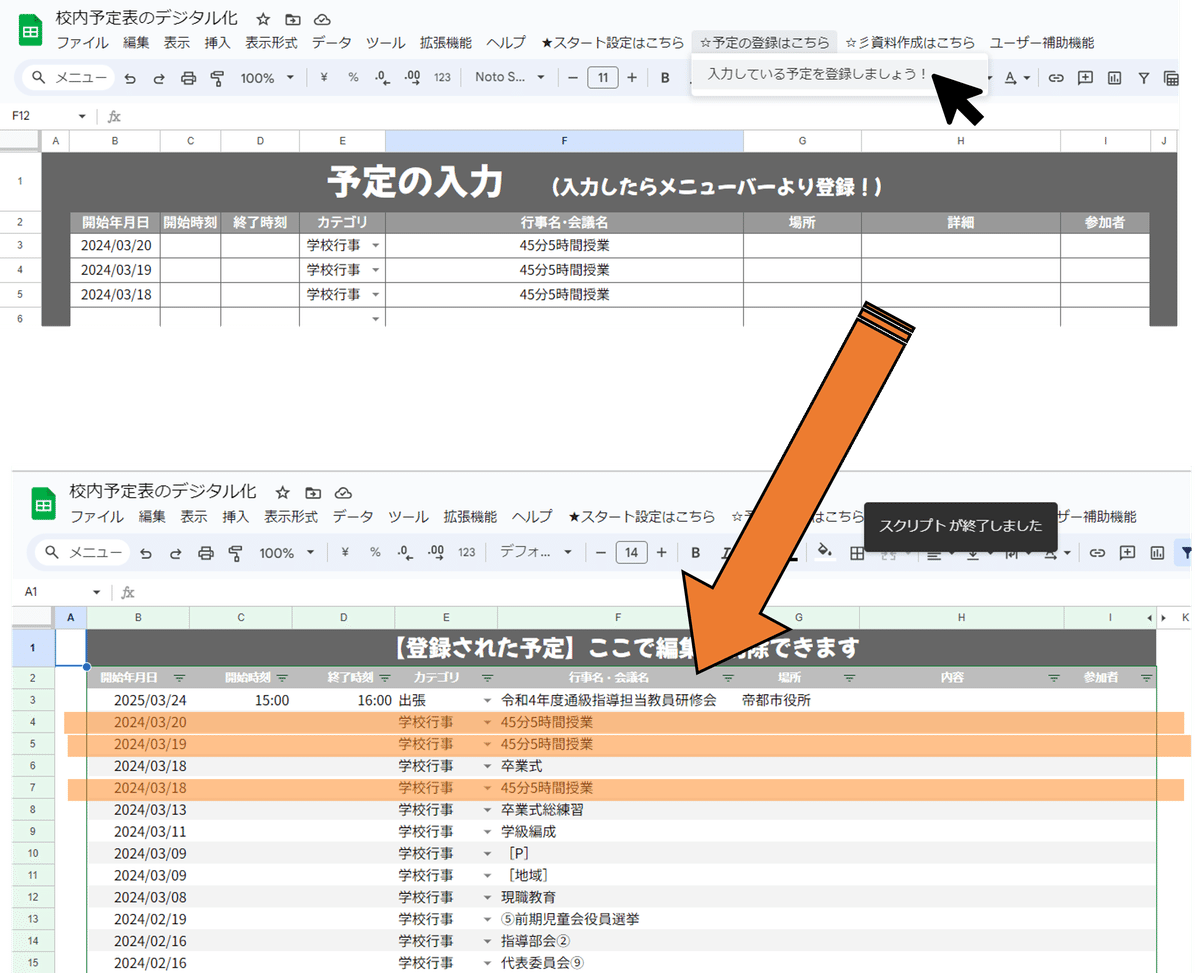The image size is (1200, 973).
Task: Add comment using upper toolbar icon
Action: click(1085, 78)
